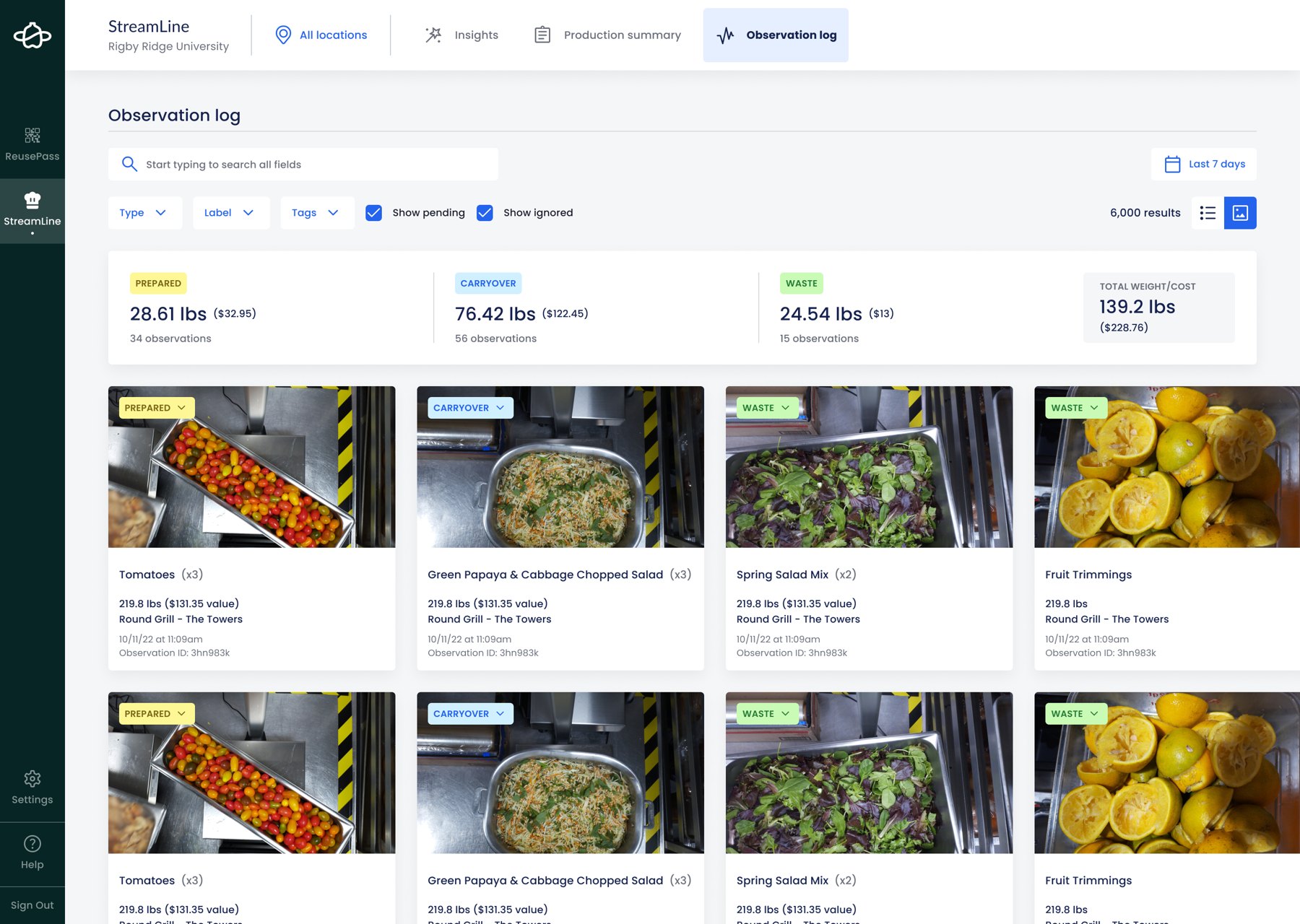1300x924 pixels.
Task: Open first Tomatoes photo thumbnail
Action: [252, 467]
